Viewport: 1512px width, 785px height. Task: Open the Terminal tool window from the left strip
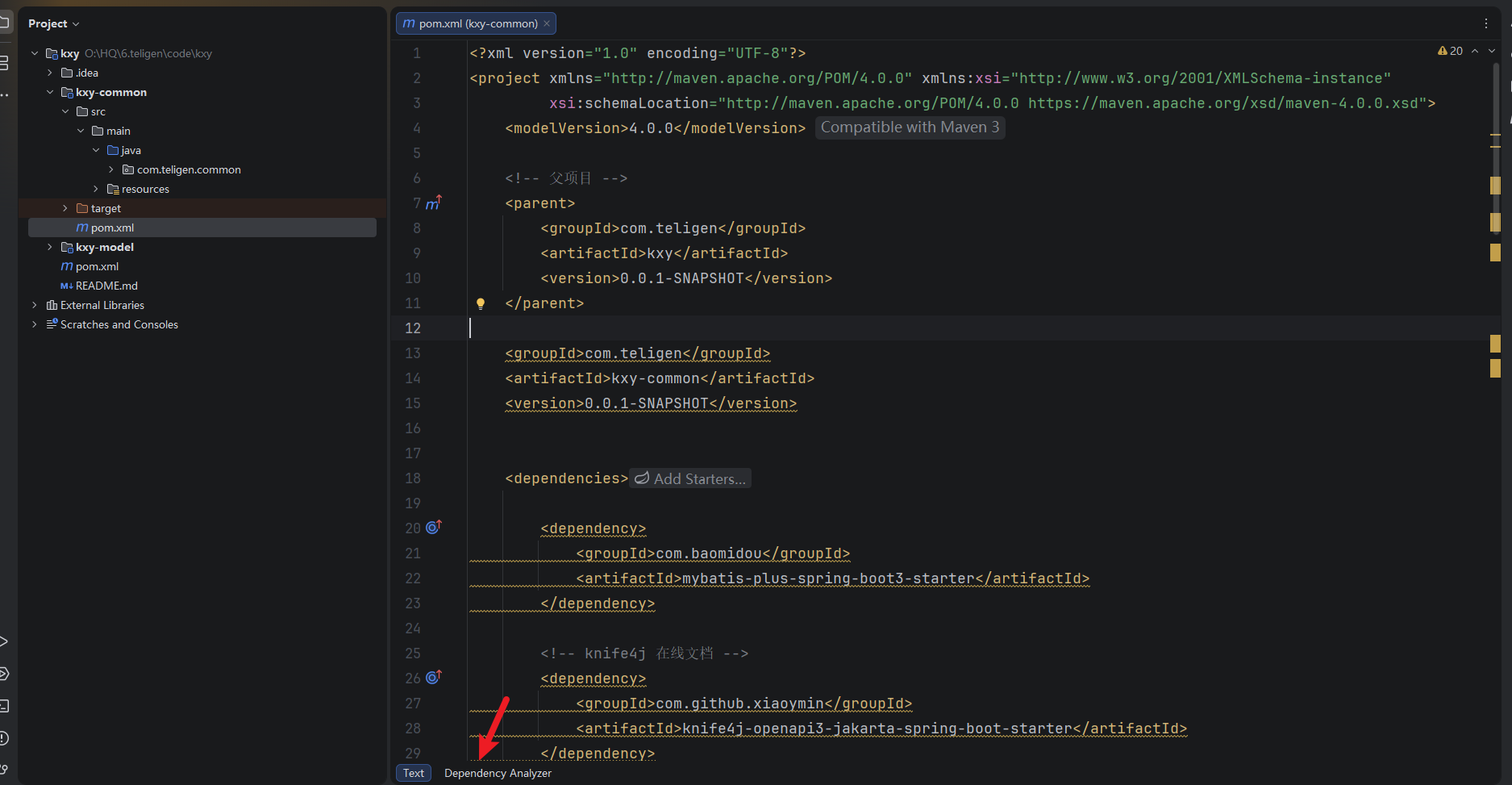[4, 706]
